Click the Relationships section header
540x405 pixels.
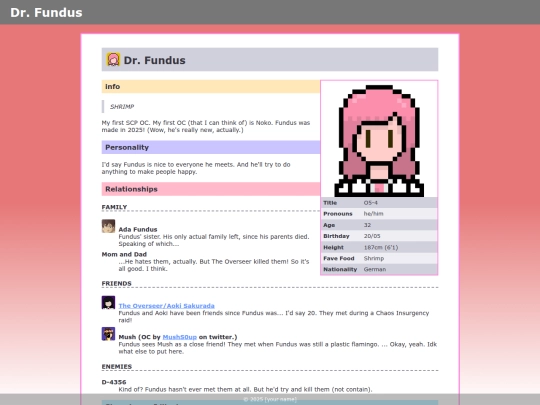[x=211, y=189]
